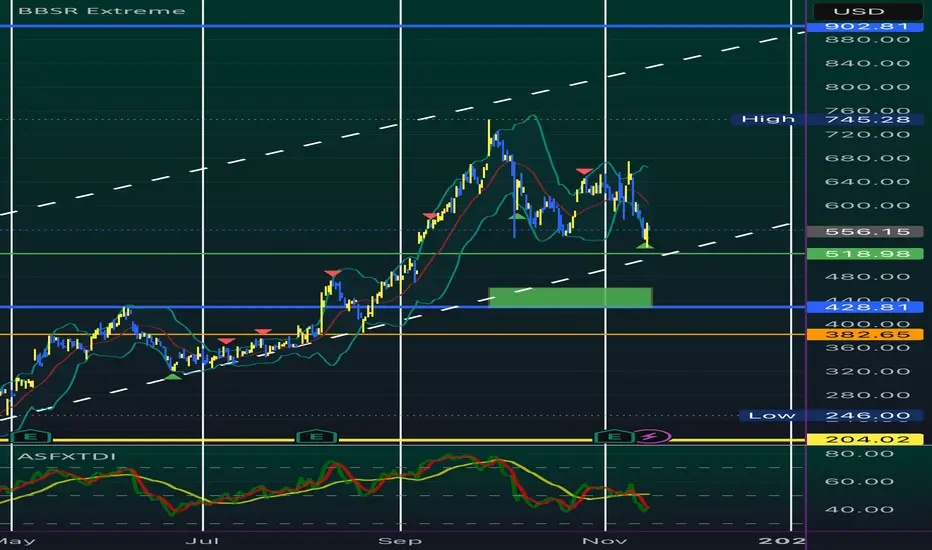Screen dimensions: 932x550
Task: Select the ASFXTDI indicator label
Action: [x=67, y=456]
